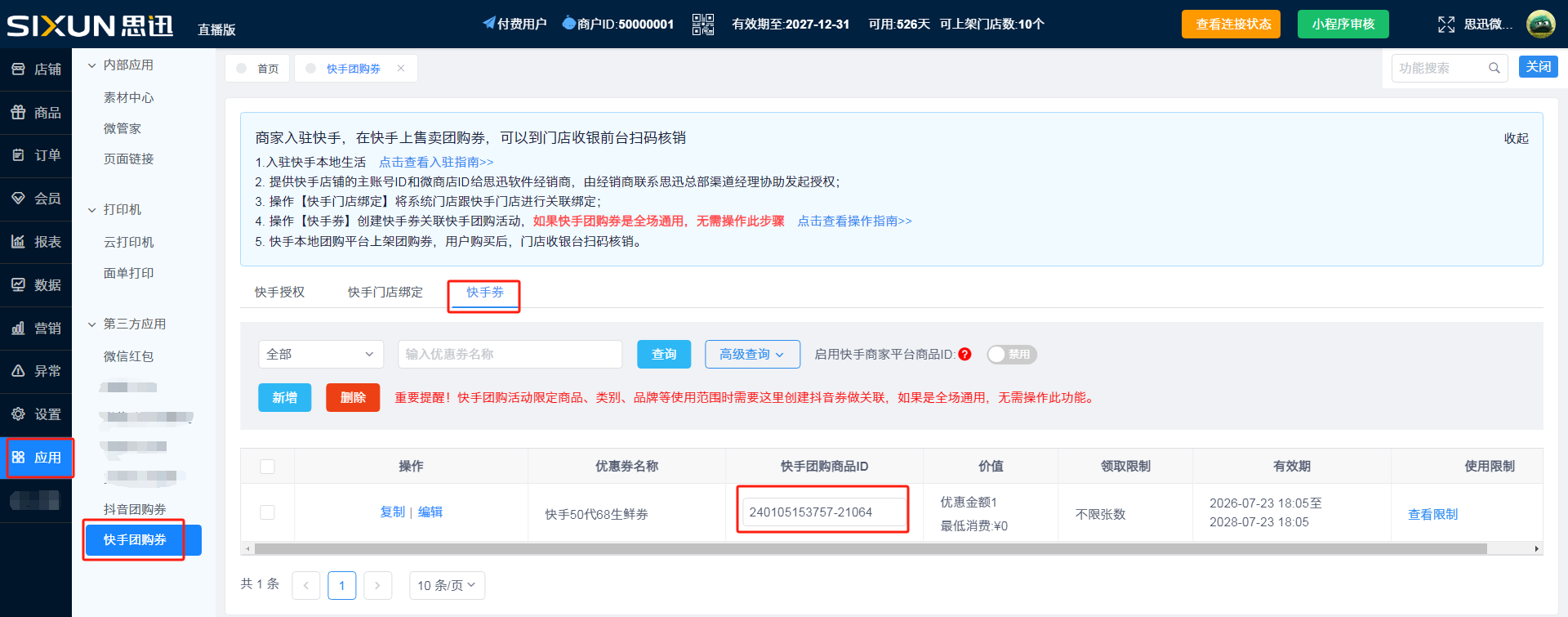This screenshot has height=617, width=1568.
Task: Open the 会员 member diamond icon
Action: 18,199
